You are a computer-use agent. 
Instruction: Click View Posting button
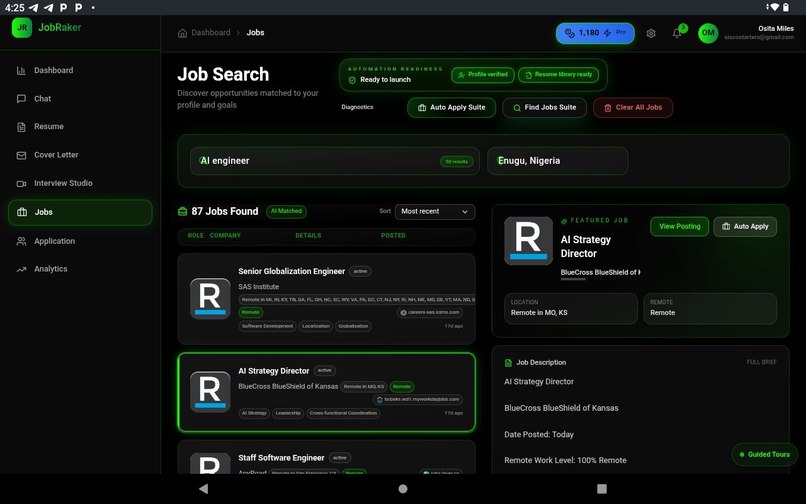point(679,226)
